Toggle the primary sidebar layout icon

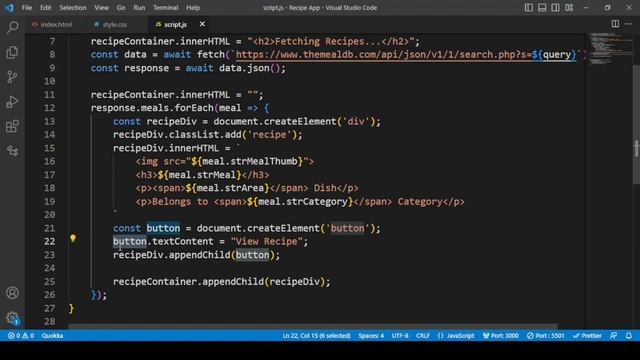coord(529,7)
